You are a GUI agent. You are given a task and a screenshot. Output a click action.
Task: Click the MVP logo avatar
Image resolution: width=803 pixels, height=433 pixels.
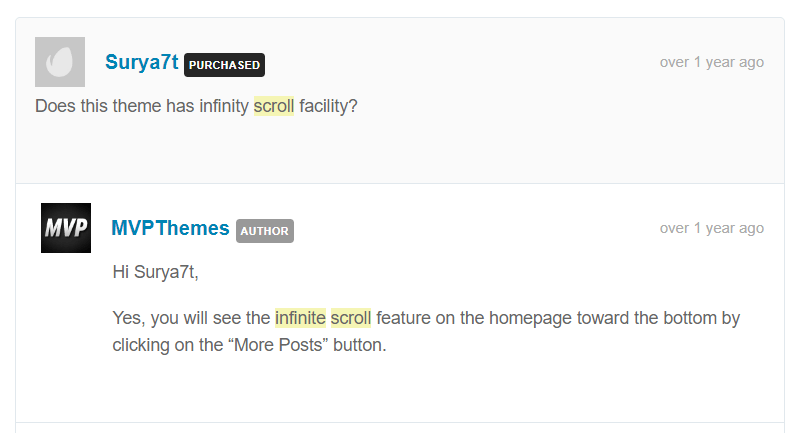click(66, 228)
